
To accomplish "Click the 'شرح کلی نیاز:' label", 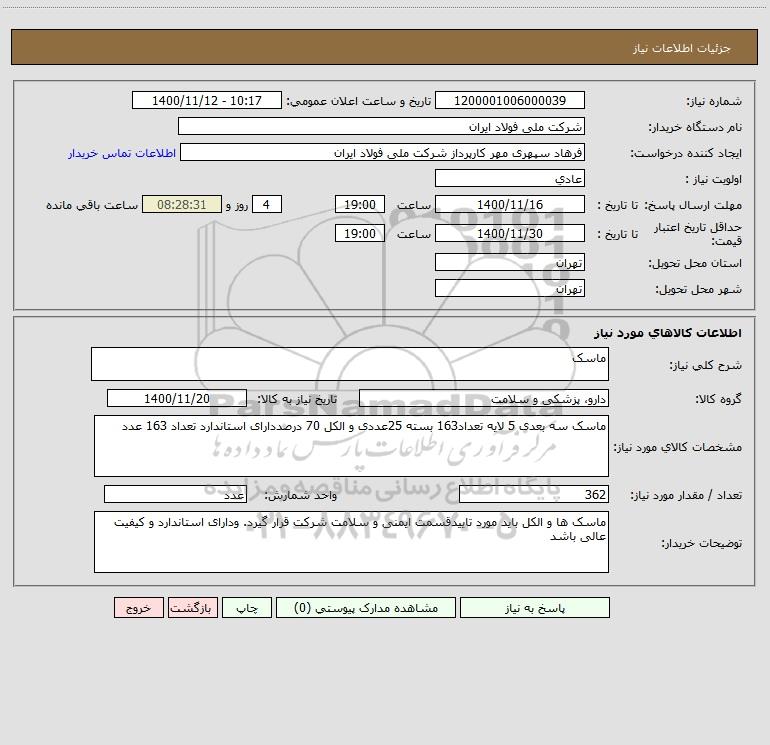I will [x=706, y=365].
